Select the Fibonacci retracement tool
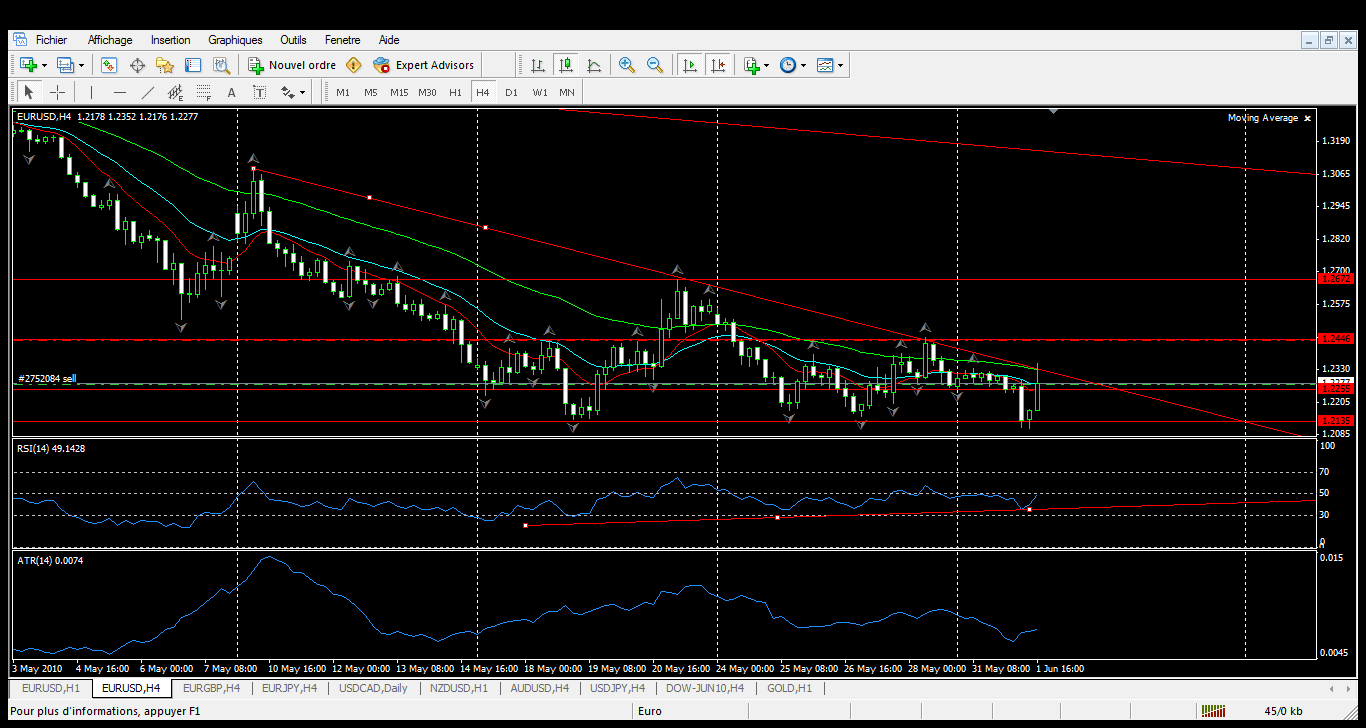Viewport: 1366px width, 728px height. click(x=204, y=92)
